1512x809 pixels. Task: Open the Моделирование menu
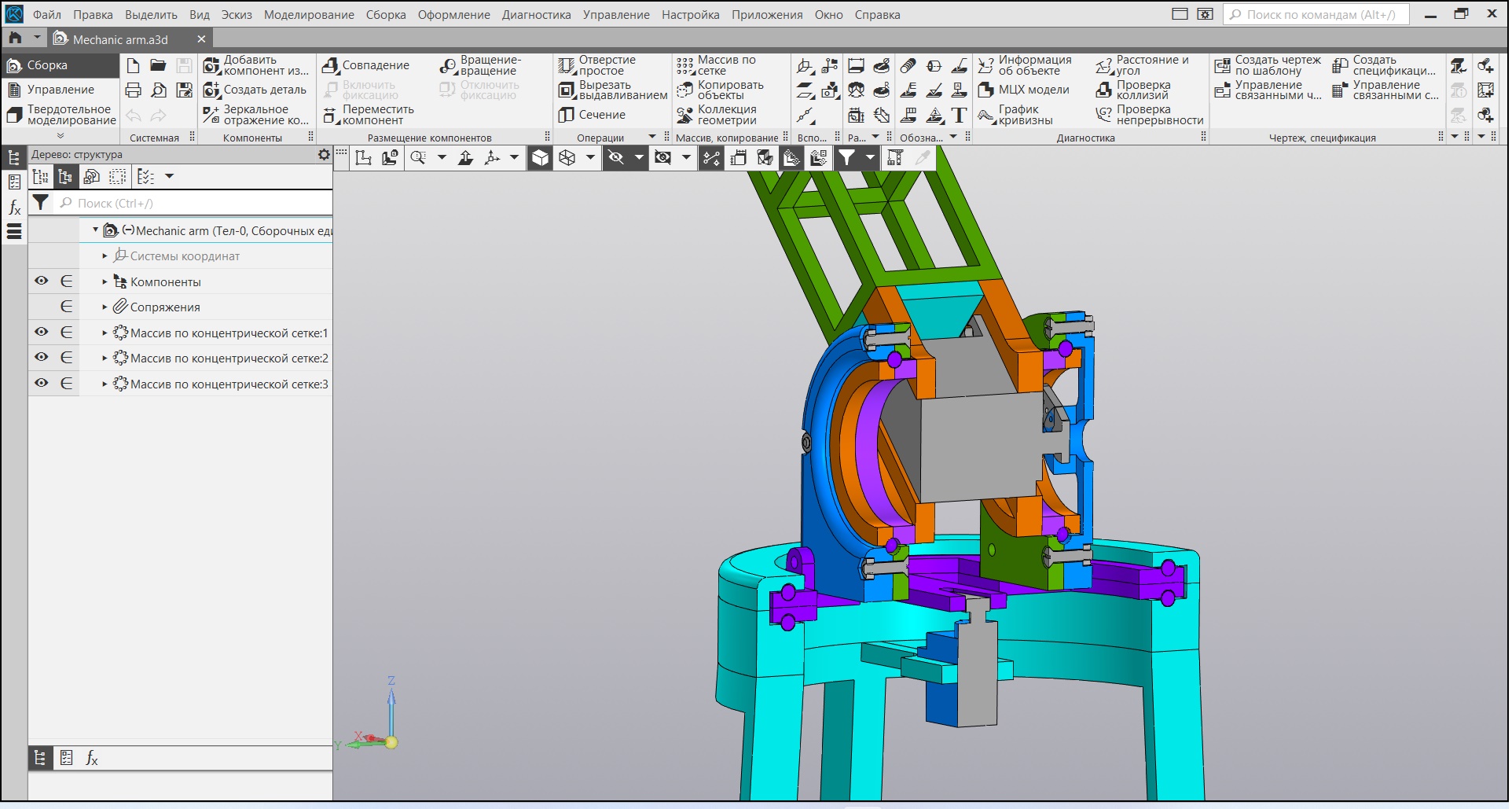tap(308, 15)
